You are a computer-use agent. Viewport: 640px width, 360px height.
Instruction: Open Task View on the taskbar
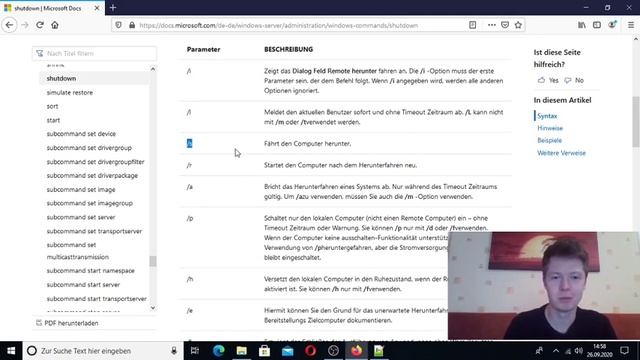pos(195,351)
